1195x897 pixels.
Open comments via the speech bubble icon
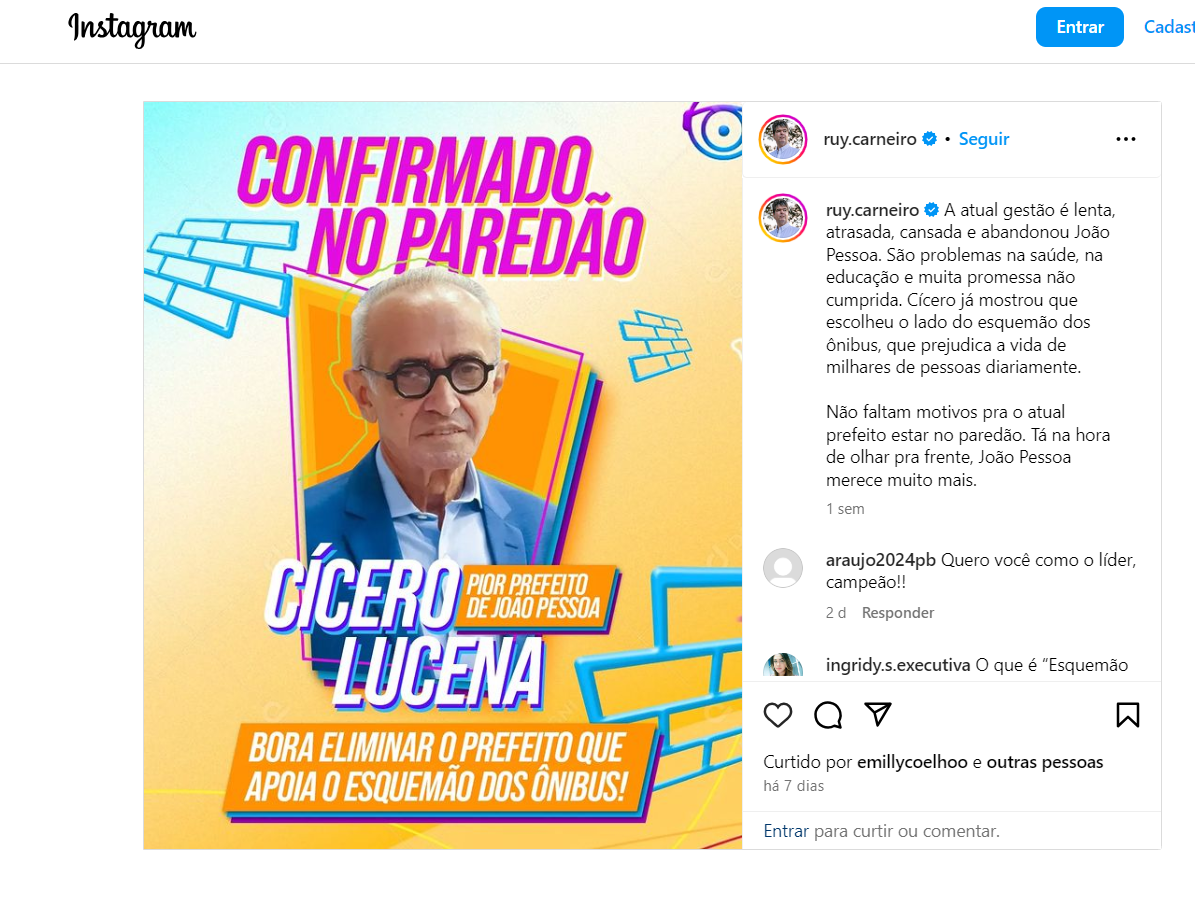(x=828, y=715)
